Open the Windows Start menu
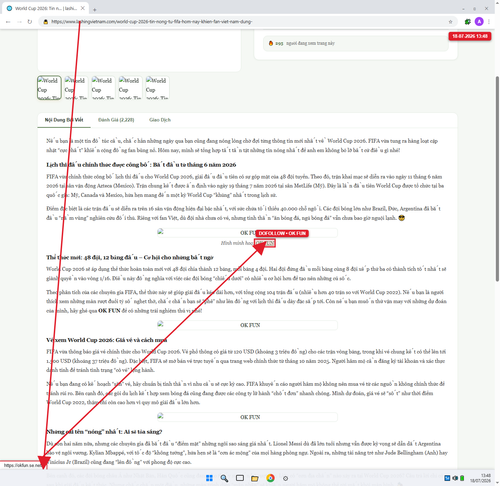Viewport: 500px width, 486px height. tap(209, 478)
